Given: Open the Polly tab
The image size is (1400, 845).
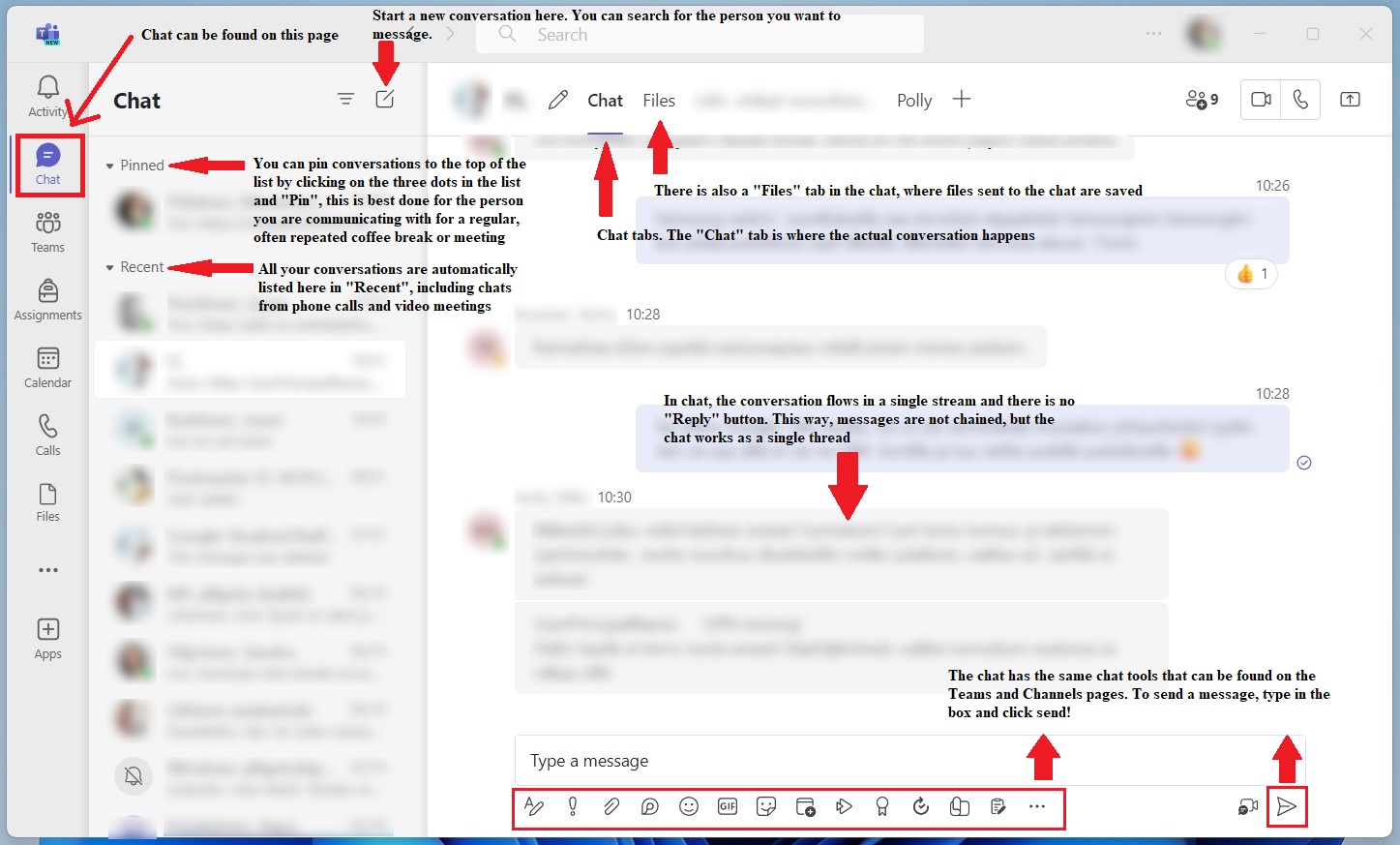Looking at the screenshot, I should pyautogui.click(x=913, y=101).
